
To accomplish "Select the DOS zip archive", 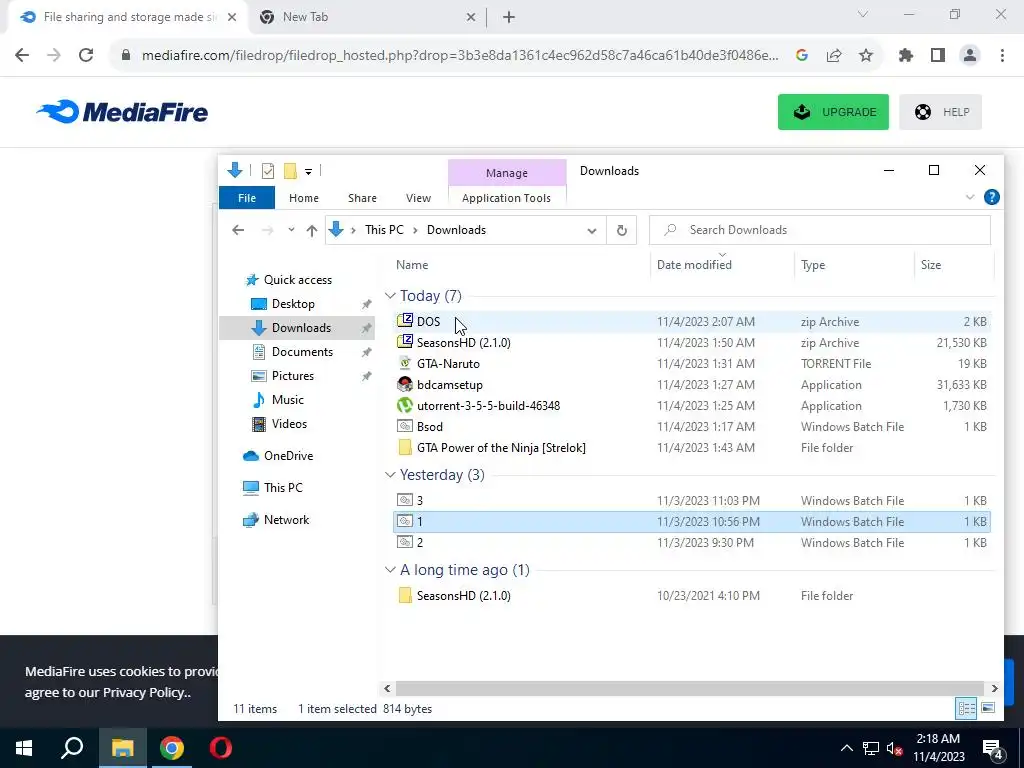I will [x=692, y=321].
